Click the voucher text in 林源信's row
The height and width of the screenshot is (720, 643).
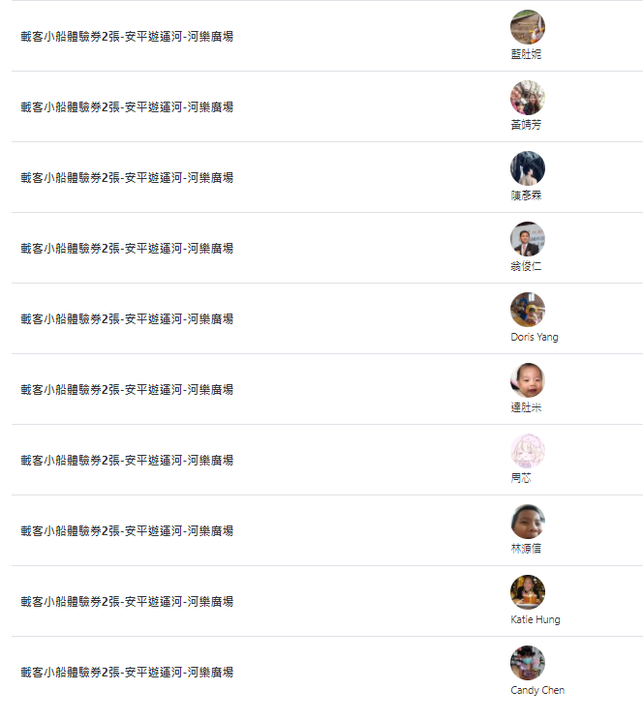127,531
